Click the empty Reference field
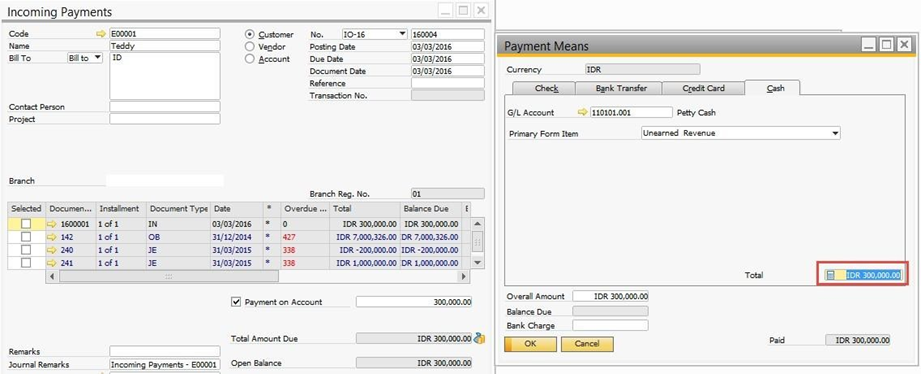The image size is (921, 374). [x=448, y=83]
